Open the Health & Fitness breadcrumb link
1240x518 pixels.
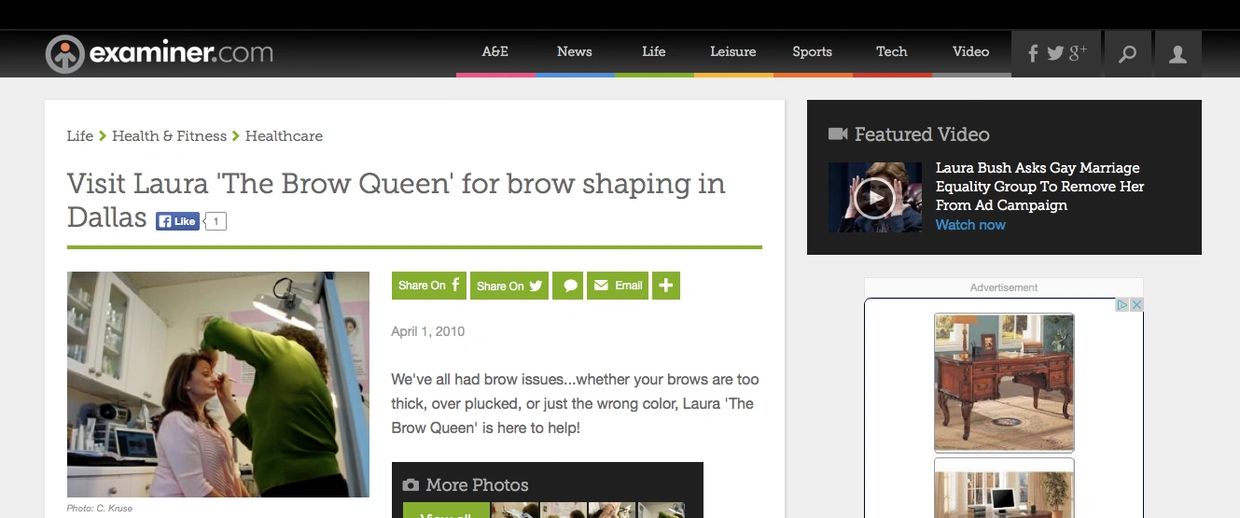click(x=169, y=136)
